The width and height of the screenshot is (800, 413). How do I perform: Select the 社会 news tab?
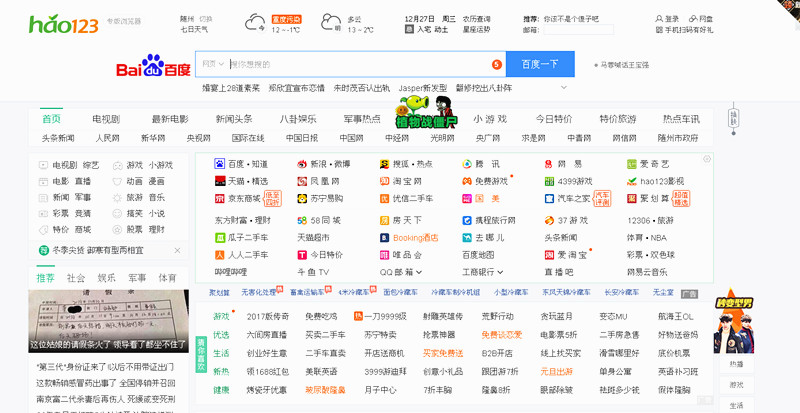coord(76,277)
